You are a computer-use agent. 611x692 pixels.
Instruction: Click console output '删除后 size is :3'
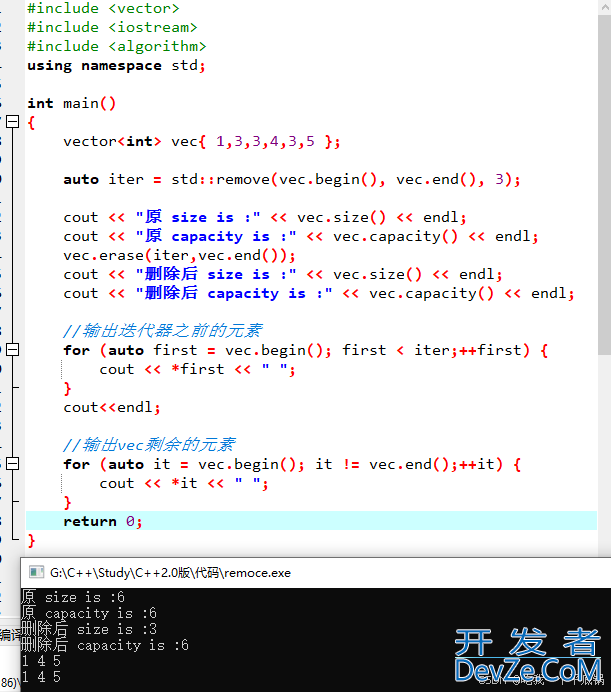pos(89,629)
